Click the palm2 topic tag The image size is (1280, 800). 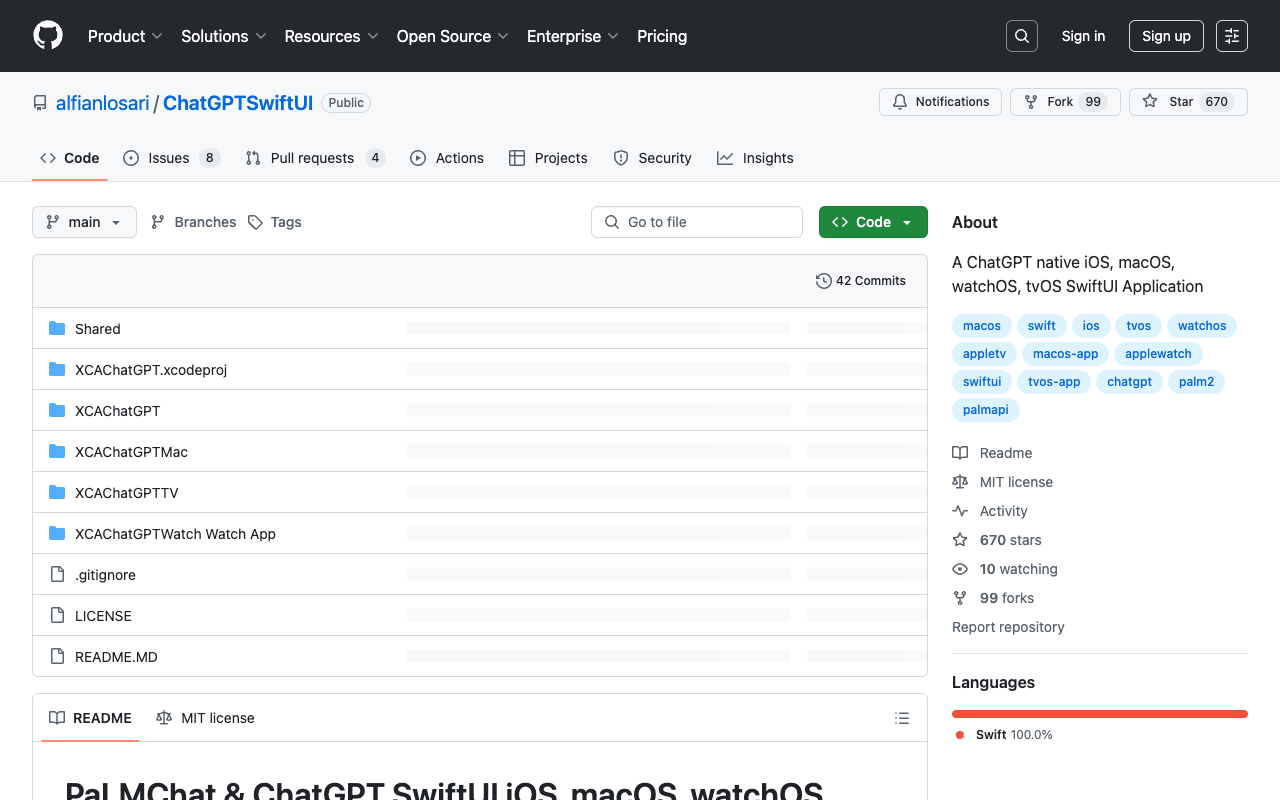(x=1196, y=382)
